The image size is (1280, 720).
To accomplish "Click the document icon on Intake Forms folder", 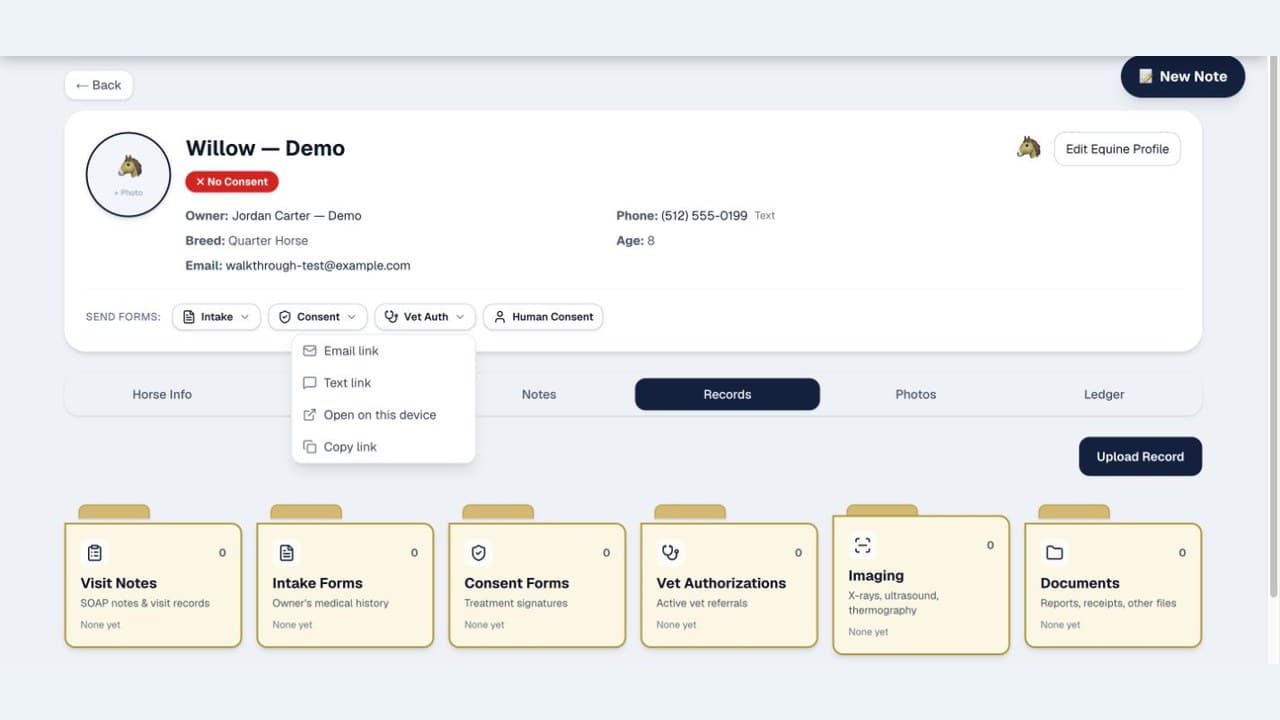I will point(287,552).
